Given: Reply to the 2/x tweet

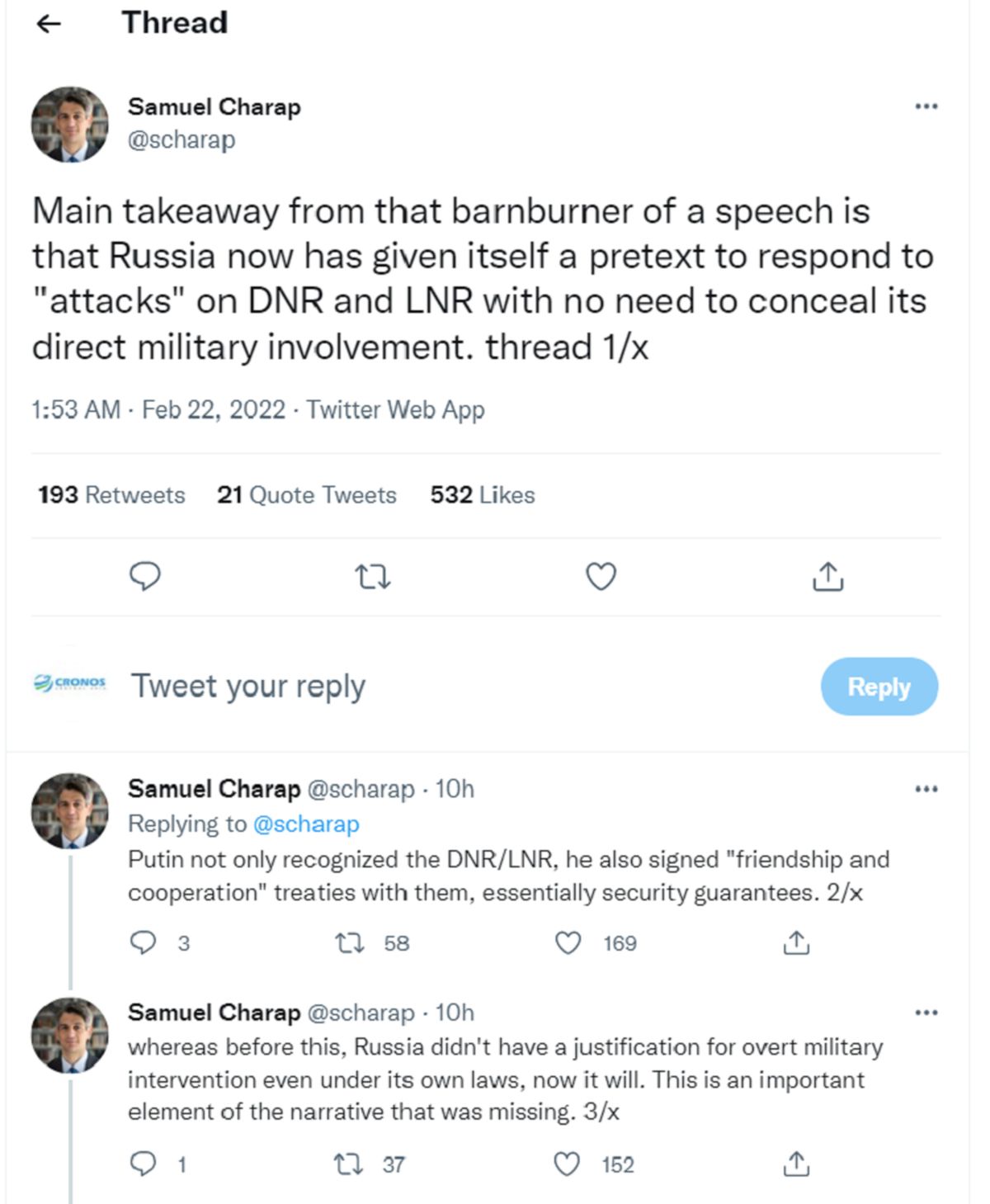Looking at the screenshot, I should [x=144, y=942].
